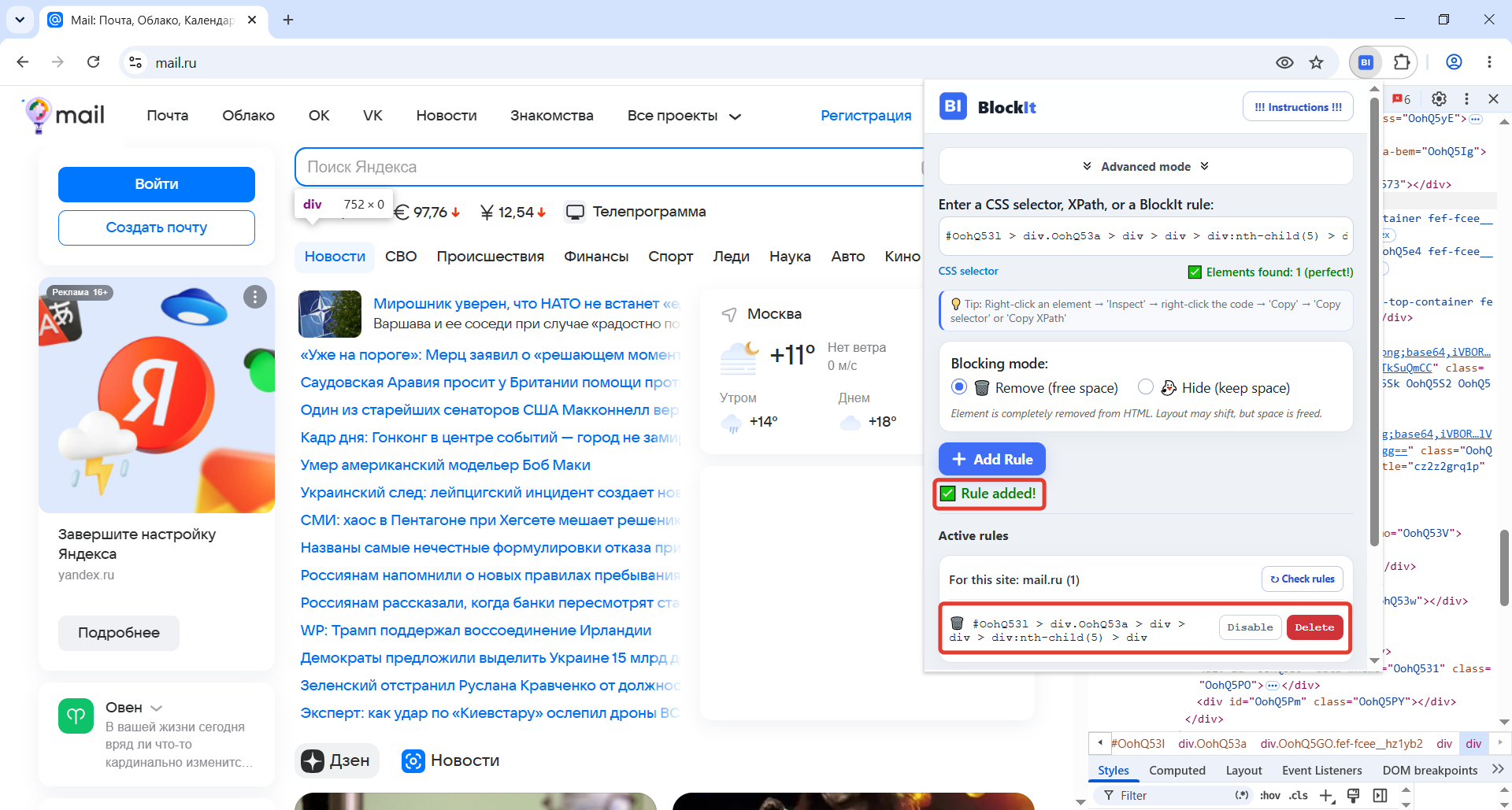Open the Chrome three-dot menu

point(1489,62)
